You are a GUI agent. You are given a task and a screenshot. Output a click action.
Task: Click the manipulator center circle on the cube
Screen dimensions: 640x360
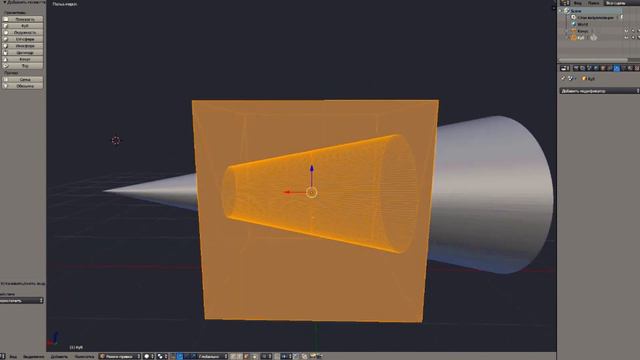(312, 192)
